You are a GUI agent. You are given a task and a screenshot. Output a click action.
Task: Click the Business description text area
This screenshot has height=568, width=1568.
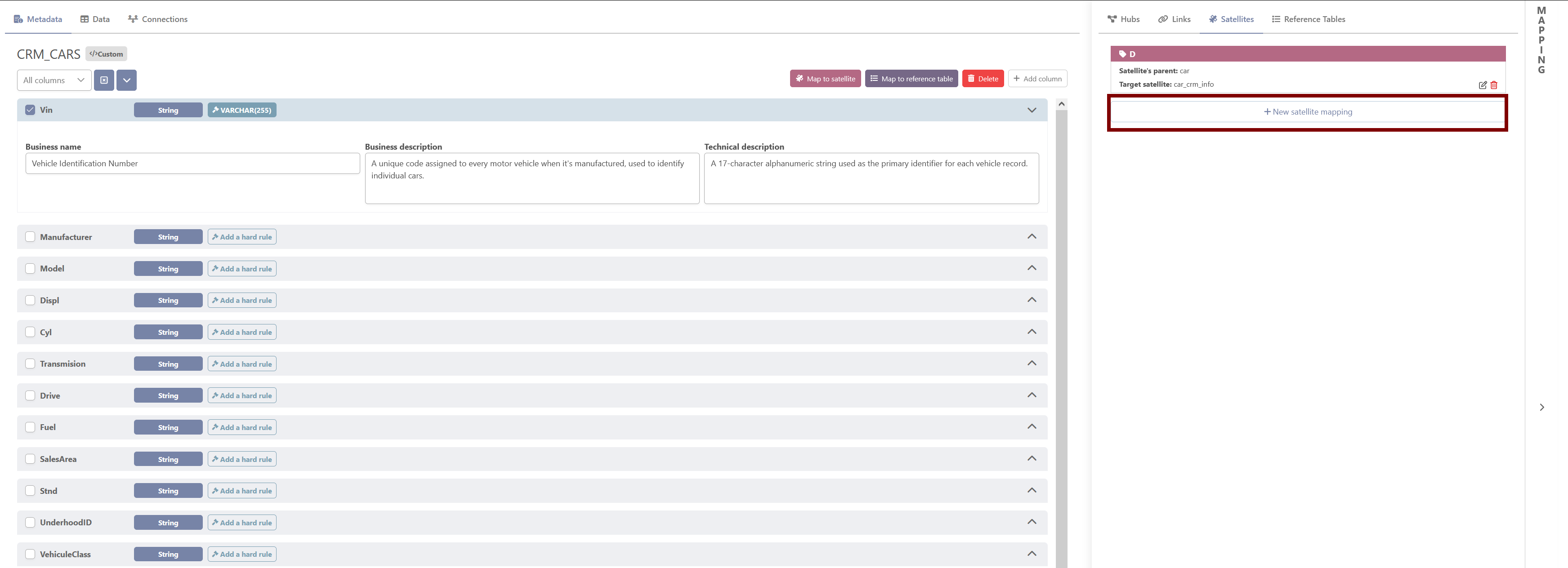click(x=532, y=178)
